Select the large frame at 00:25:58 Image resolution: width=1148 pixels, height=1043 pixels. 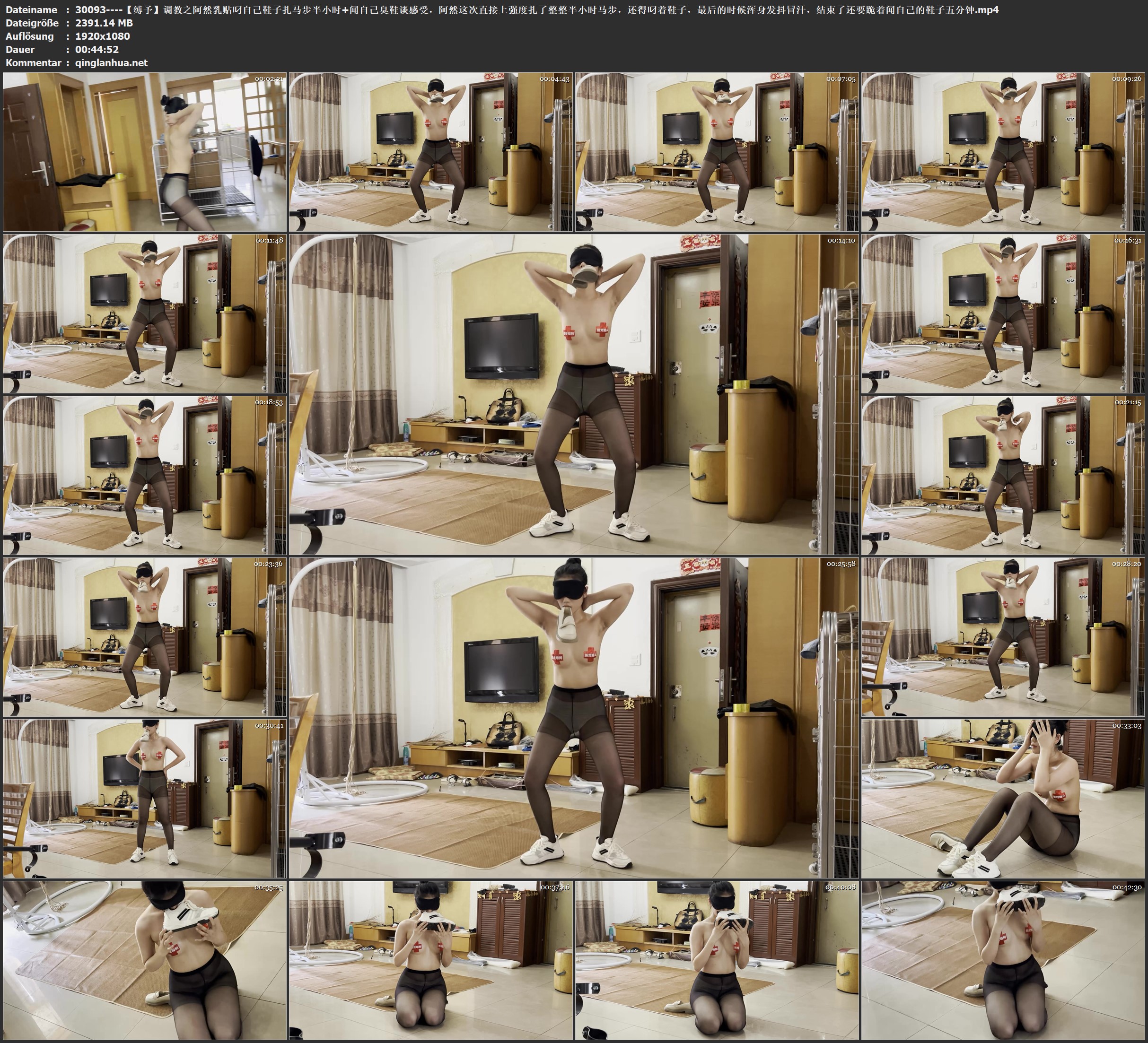click(x=573, y=717)
